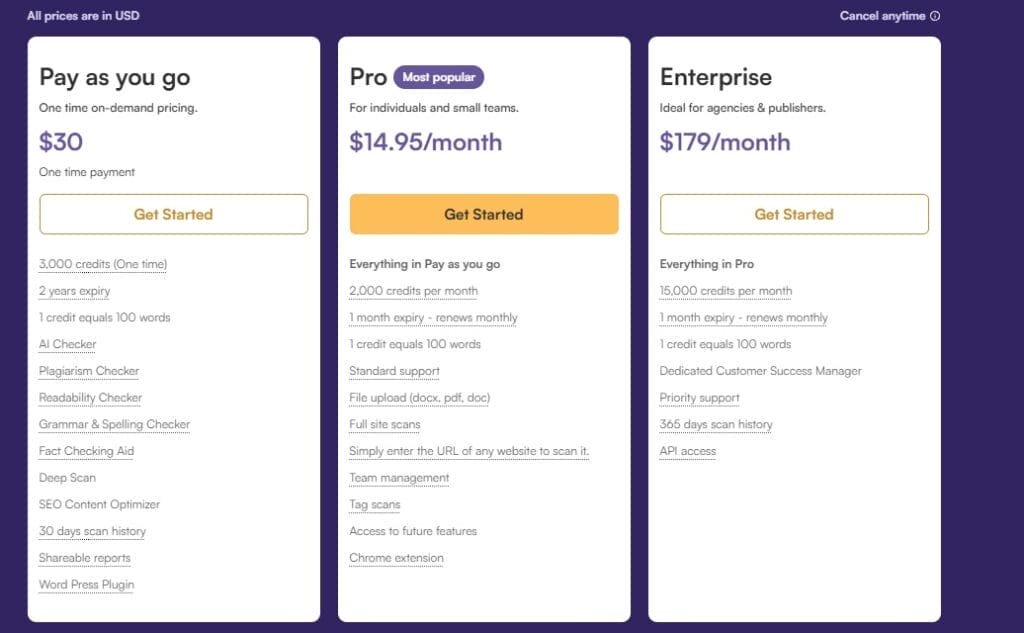Click the Plagiarism Checker link
The width and height of the screenshot is (1024, 633).
tap(88, 371)
